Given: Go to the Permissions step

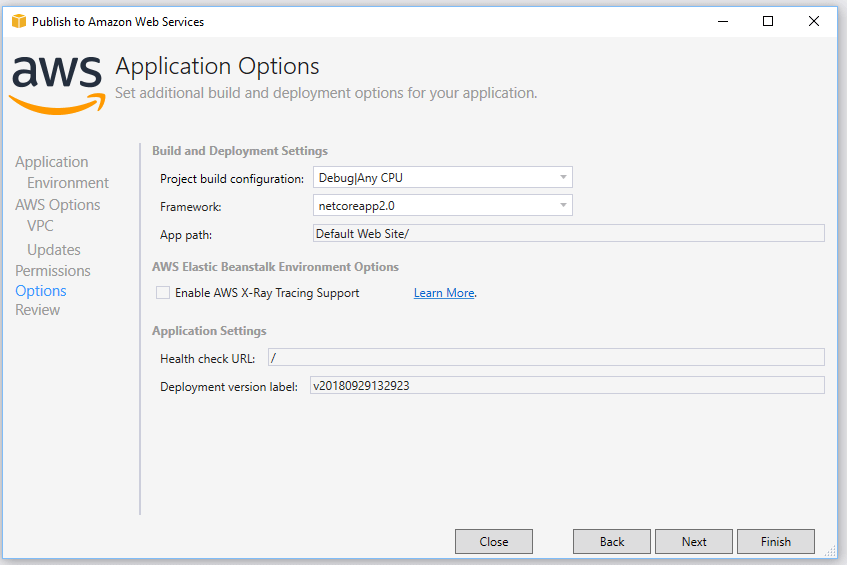Looking at the screenshot, I should tap(53, 271).
